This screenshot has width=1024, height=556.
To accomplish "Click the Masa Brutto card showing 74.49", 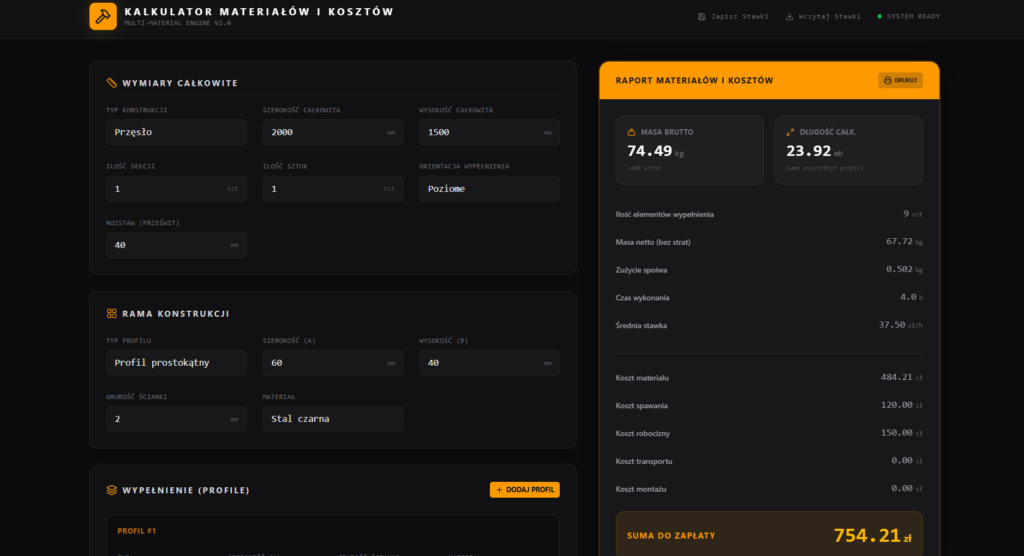I will [x=690, y=150].
